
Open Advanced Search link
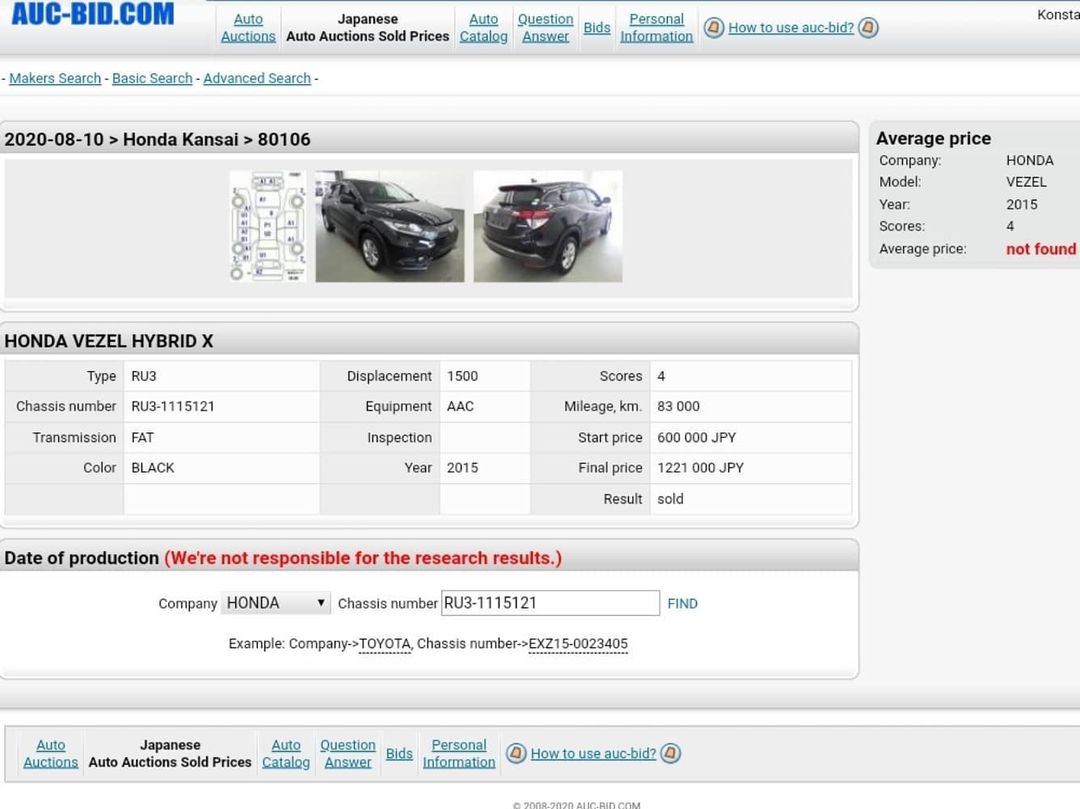point(257,78)
